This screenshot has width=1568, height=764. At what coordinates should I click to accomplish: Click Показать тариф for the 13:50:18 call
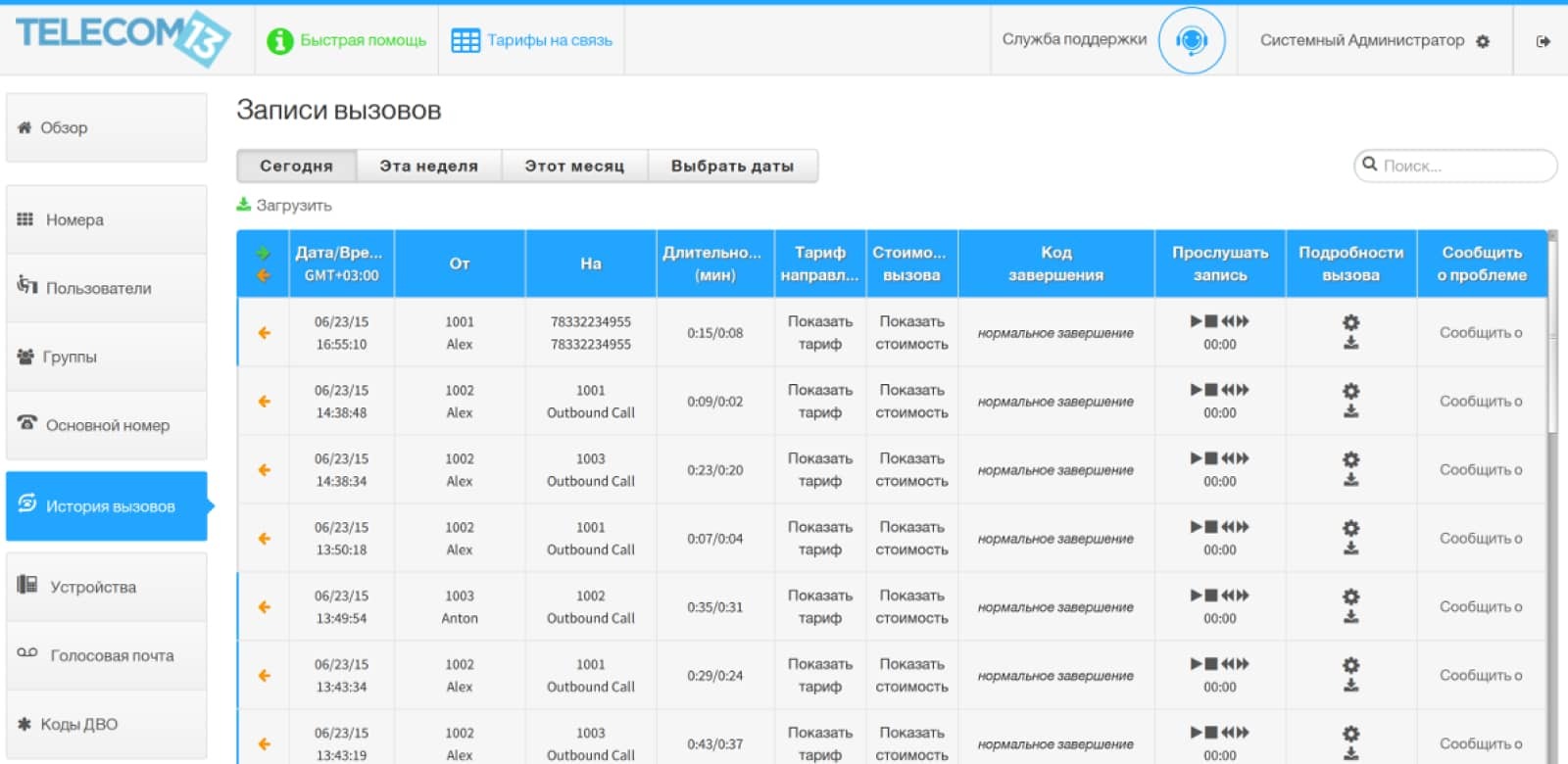click(819, 538)
